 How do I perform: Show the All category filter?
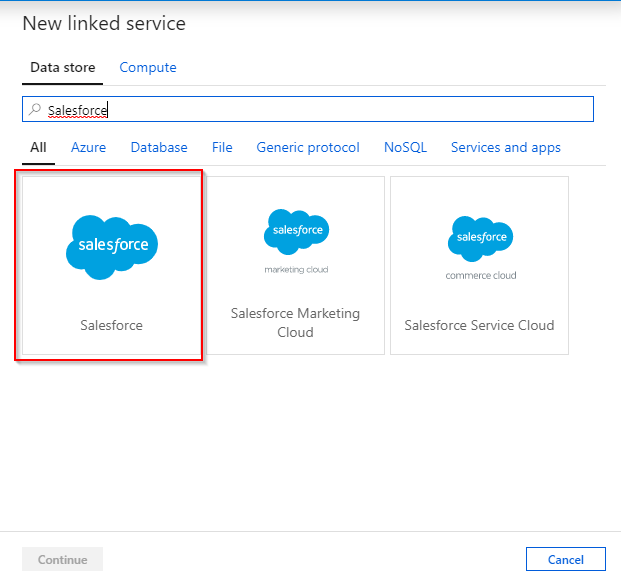[x=38, y=147]
